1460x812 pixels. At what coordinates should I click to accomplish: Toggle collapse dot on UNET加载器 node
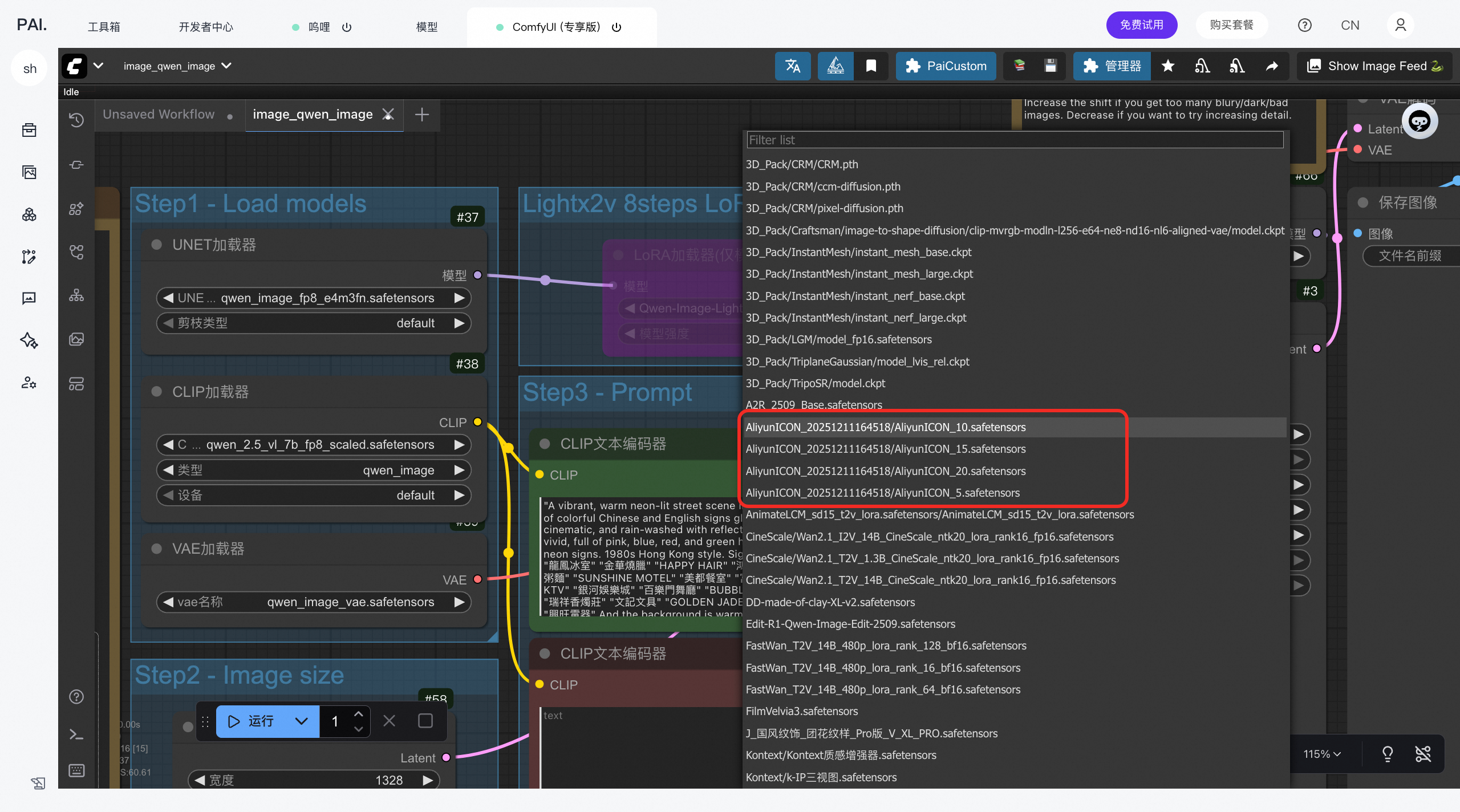click(156, 245)
